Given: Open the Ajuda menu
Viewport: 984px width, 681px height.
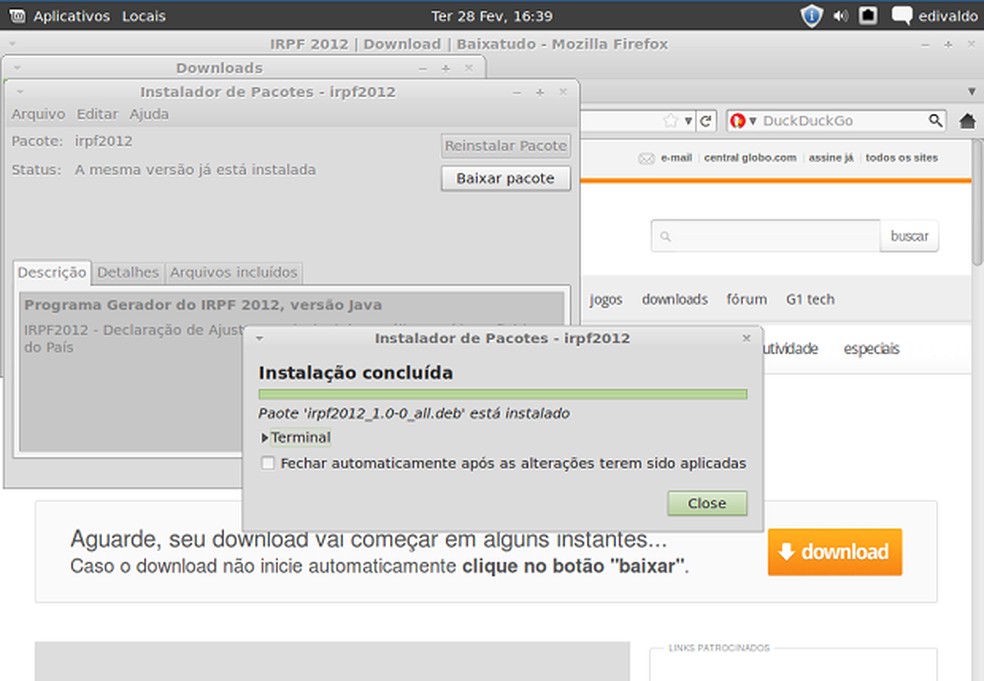Looking at the screenshot, I should [x=149, y=114].
